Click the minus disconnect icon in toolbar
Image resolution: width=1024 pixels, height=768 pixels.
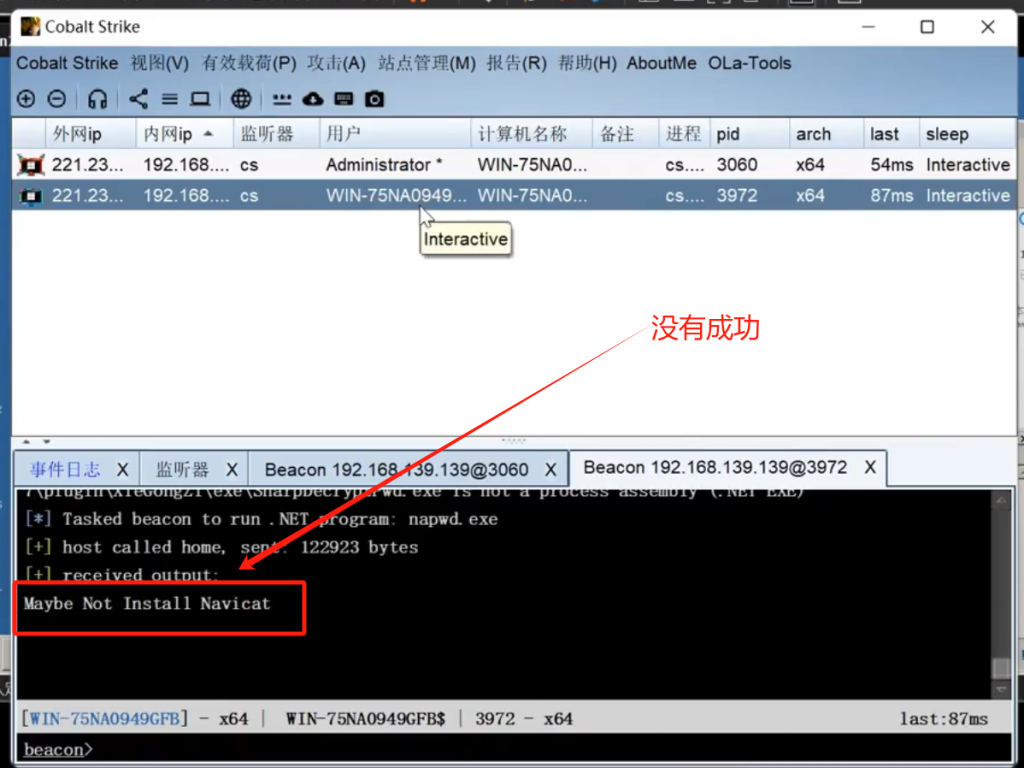tap(57, 99)
